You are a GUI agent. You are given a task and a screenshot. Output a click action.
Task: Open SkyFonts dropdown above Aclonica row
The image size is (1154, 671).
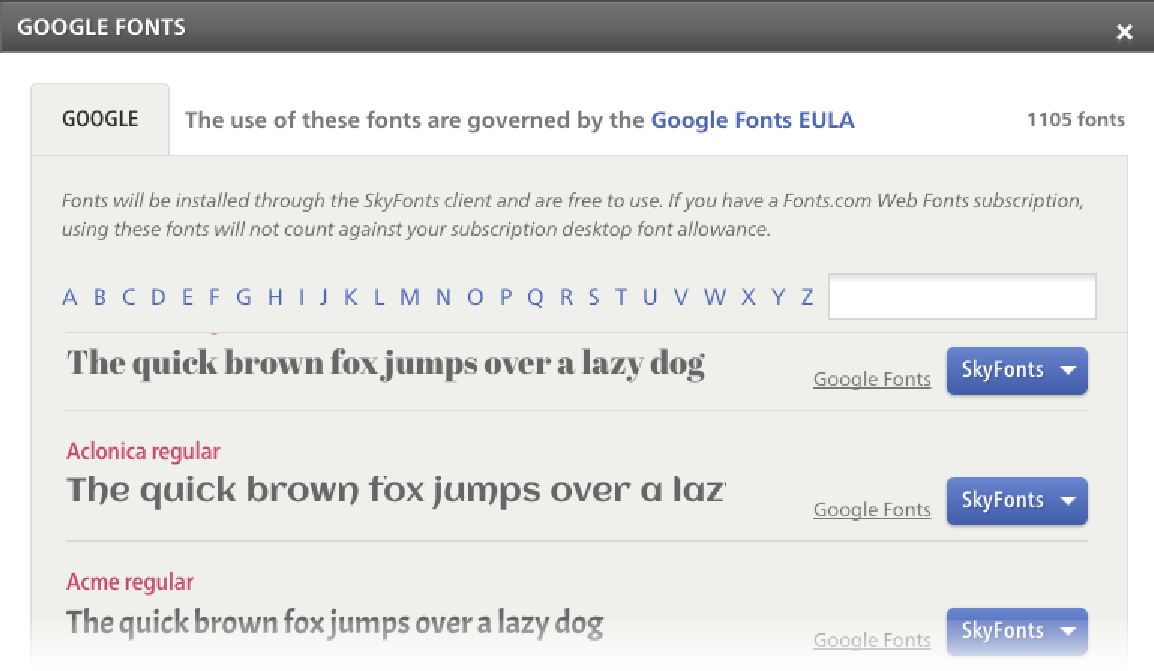coord(1017,371)
